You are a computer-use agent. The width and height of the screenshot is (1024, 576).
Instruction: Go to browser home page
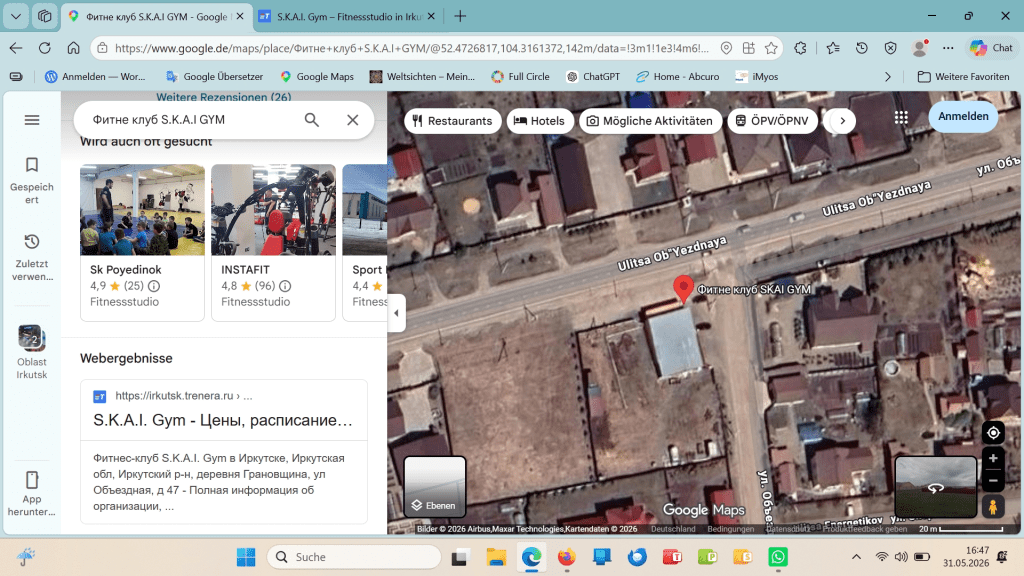coord(73,48)
